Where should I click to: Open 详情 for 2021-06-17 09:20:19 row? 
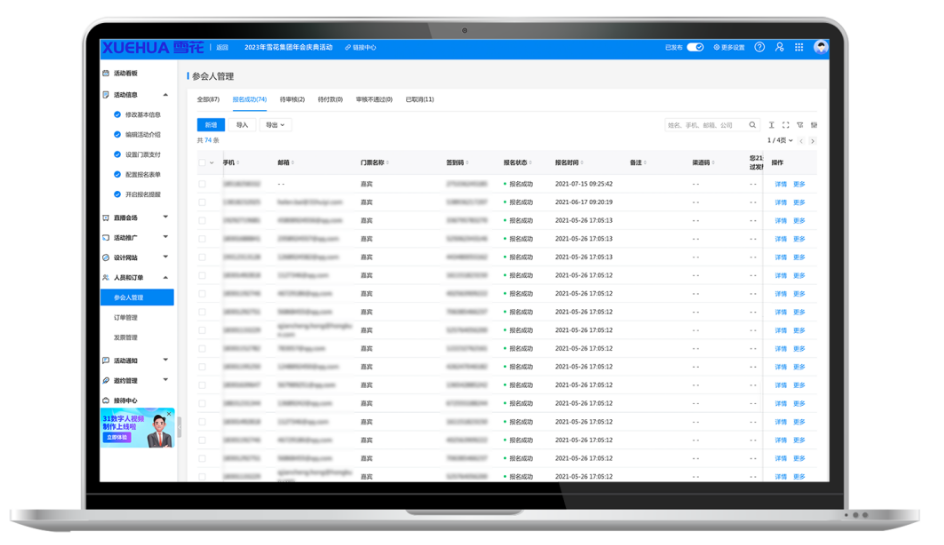tap(781, 202)
